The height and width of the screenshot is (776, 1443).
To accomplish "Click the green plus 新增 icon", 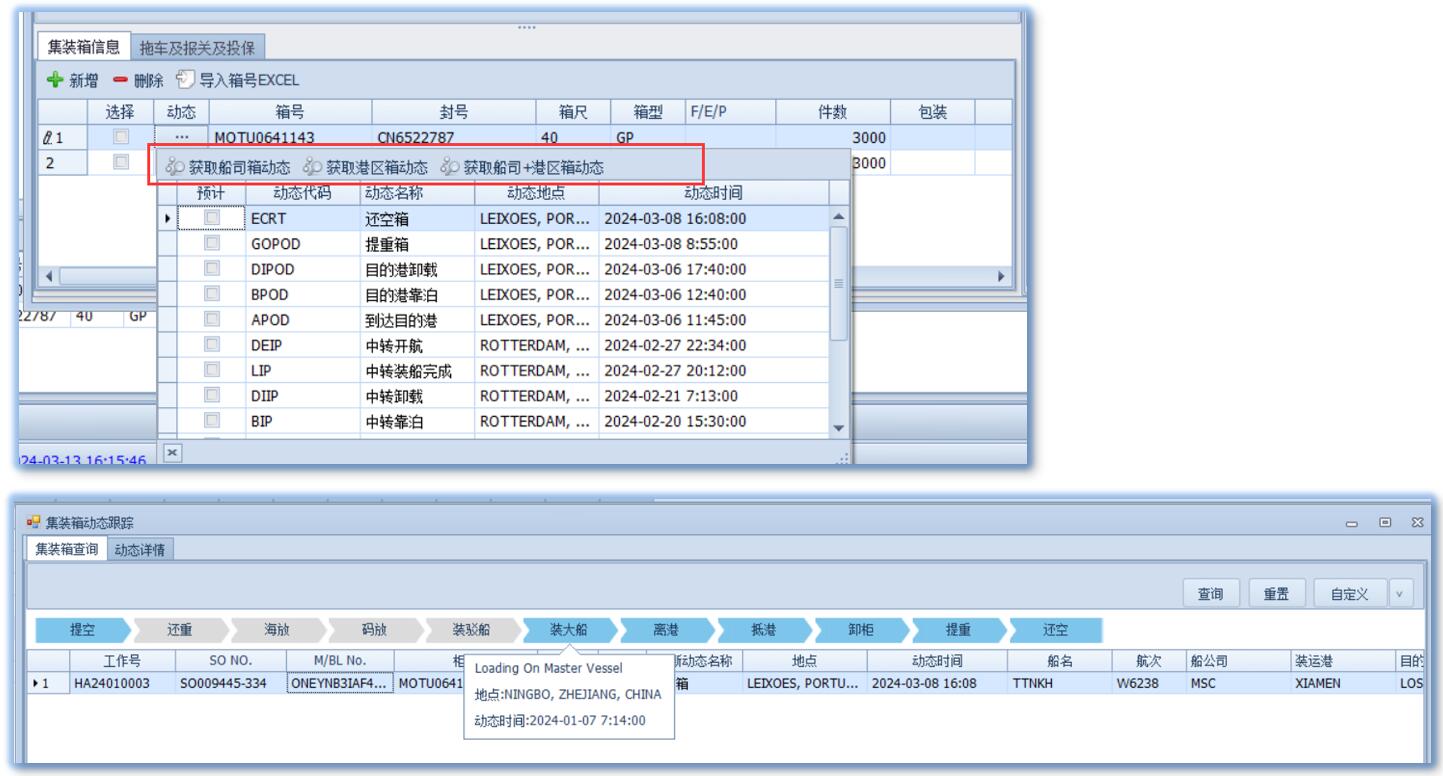I will [x=55, y=80].
